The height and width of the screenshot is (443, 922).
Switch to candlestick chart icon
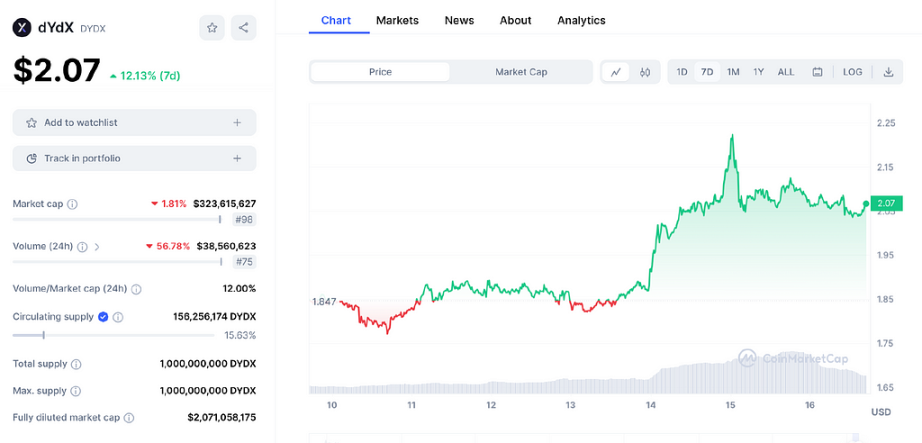pos(645,72)
